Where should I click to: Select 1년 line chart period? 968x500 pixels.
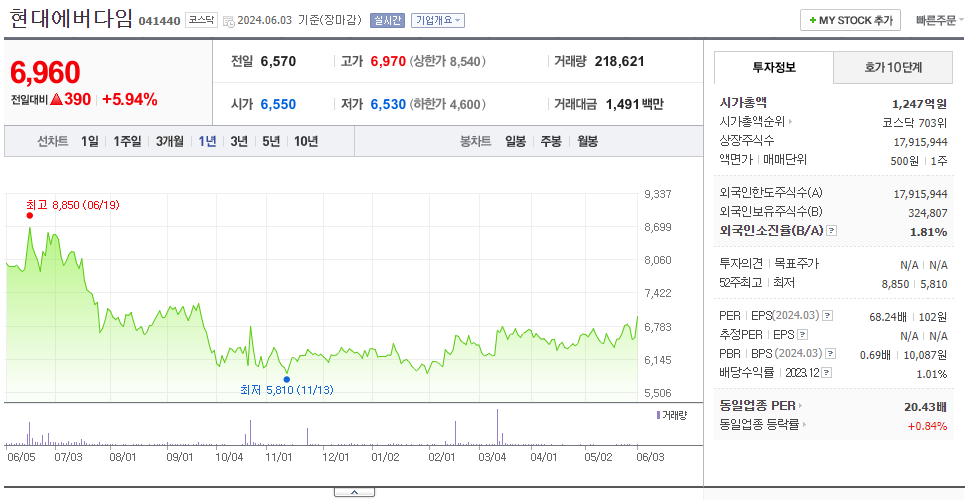(x=207, y=141)
